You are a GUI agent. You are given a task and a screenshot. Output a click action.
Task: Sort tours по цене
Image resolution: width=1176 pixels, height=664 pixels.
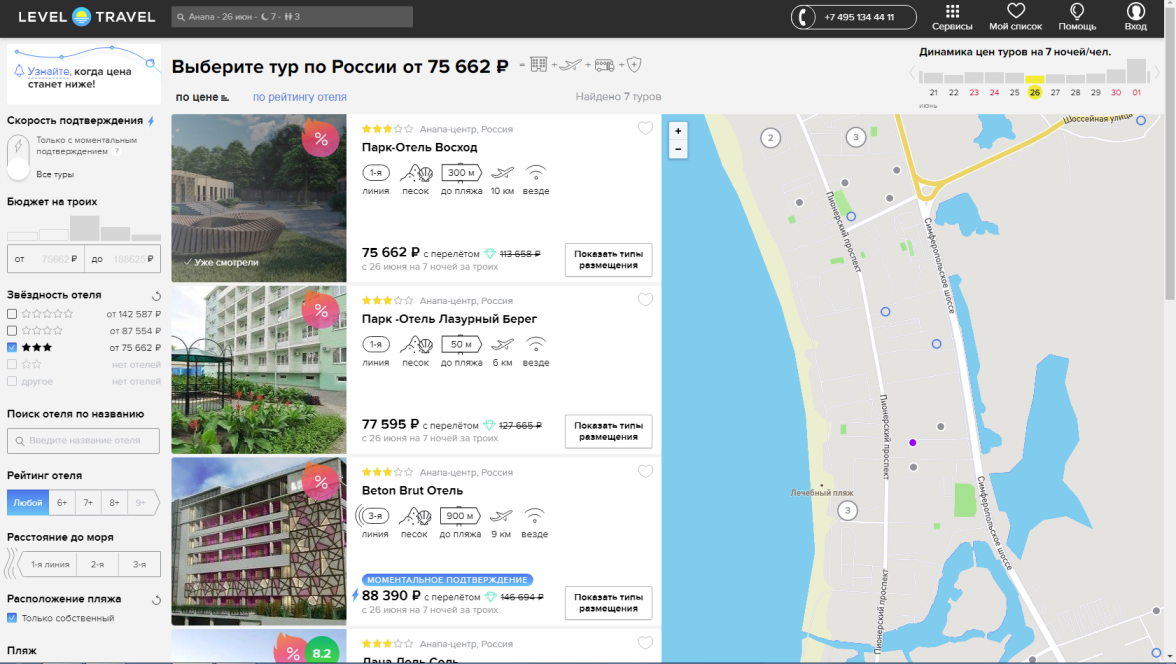tap(202, 97)
